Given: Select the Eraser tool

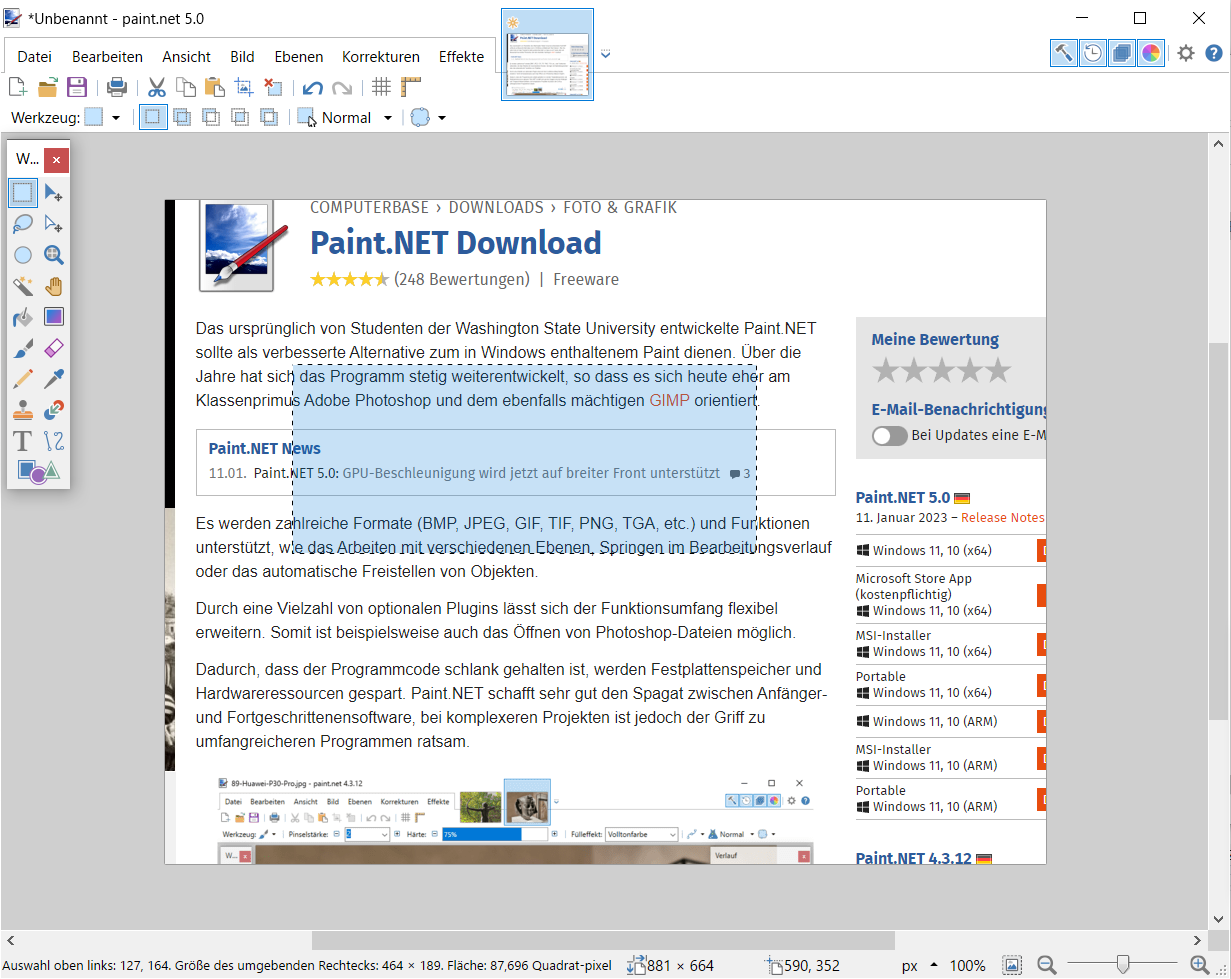Looking at the screenshot, I should coord(54,348).
